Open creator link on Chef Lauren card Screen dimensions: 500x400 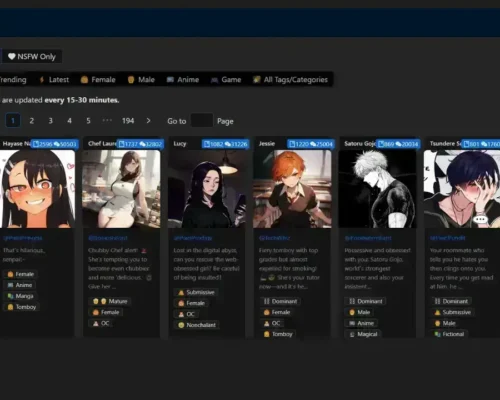pyautogui.click(x=108, y=238)
